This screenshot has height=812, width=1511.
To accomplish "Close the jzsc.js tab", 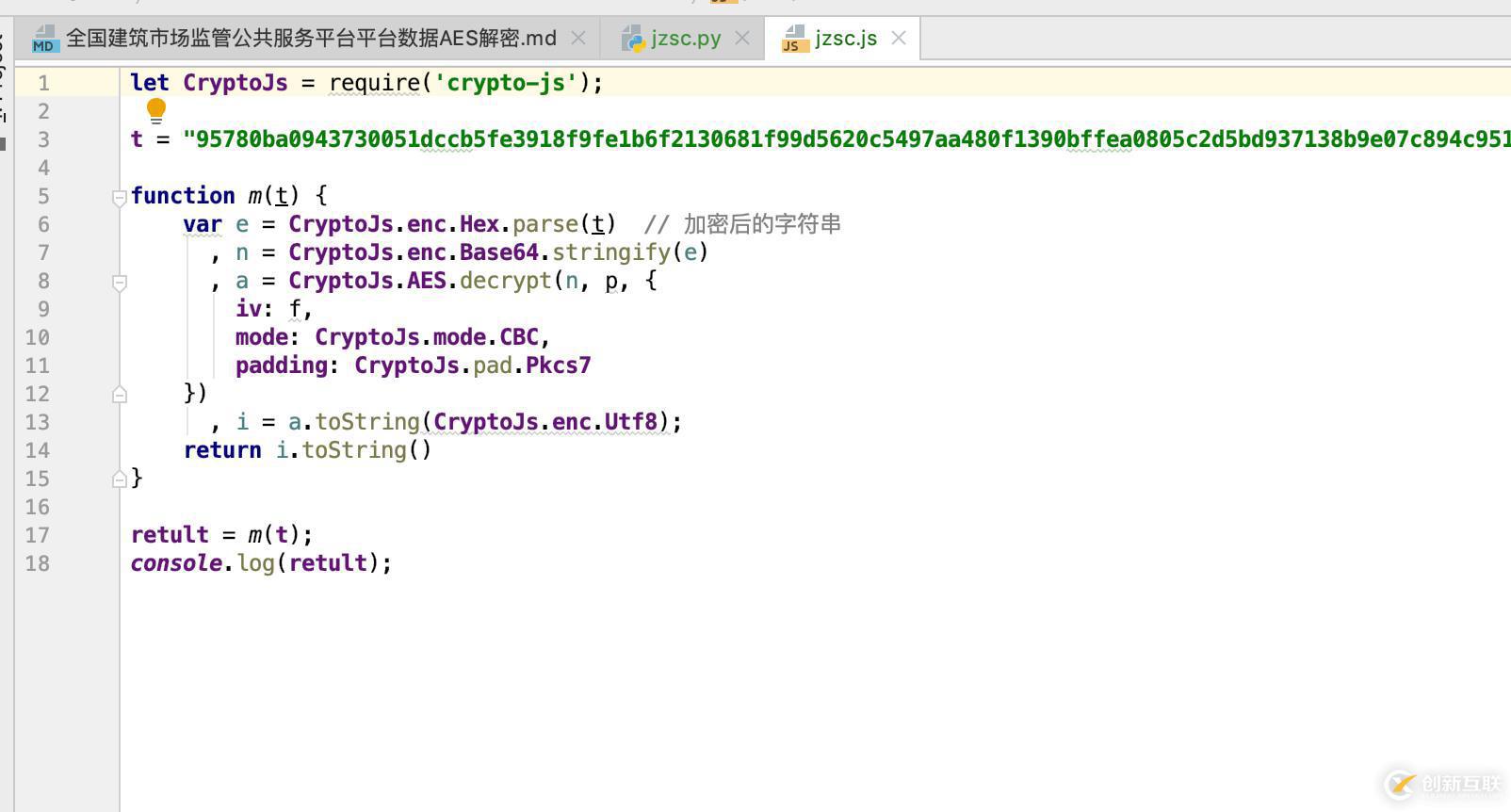I will 899,39.
